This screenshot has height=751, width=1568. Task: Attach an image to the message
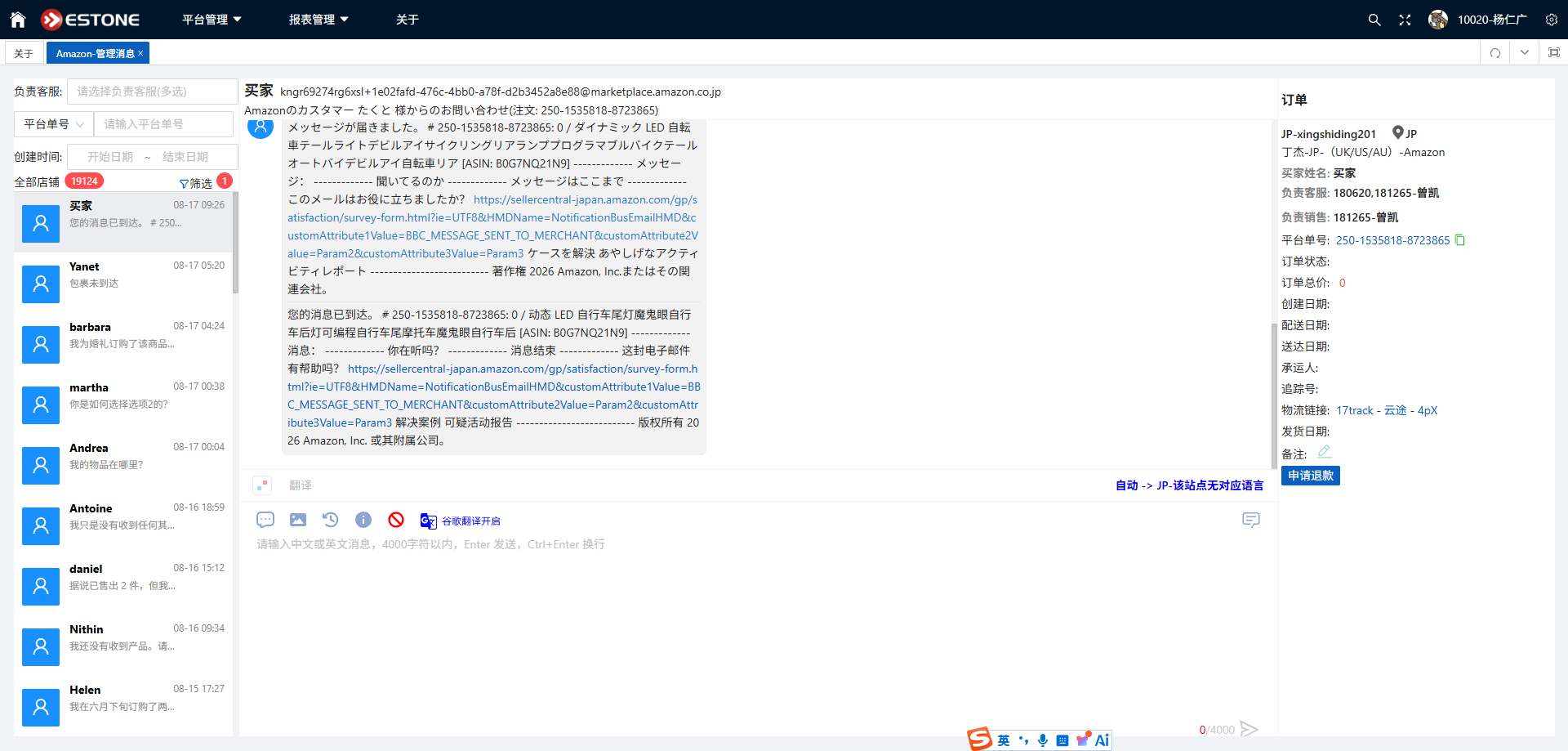click(298, 520)
